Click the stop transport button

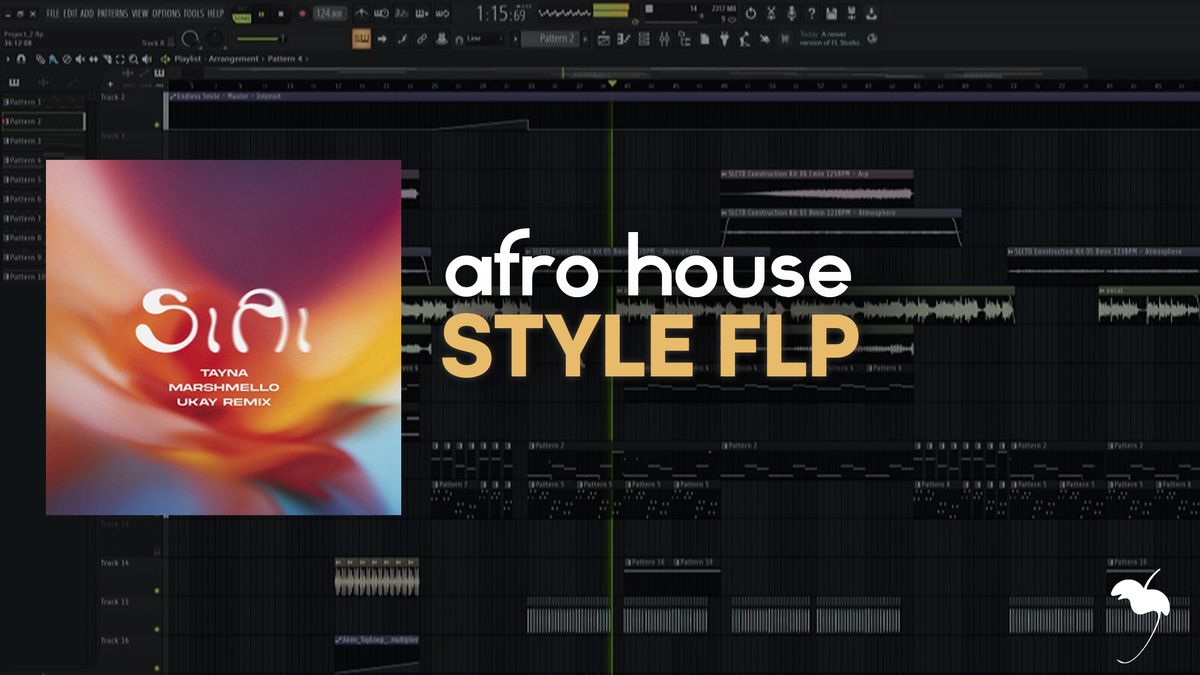[281, 14]
